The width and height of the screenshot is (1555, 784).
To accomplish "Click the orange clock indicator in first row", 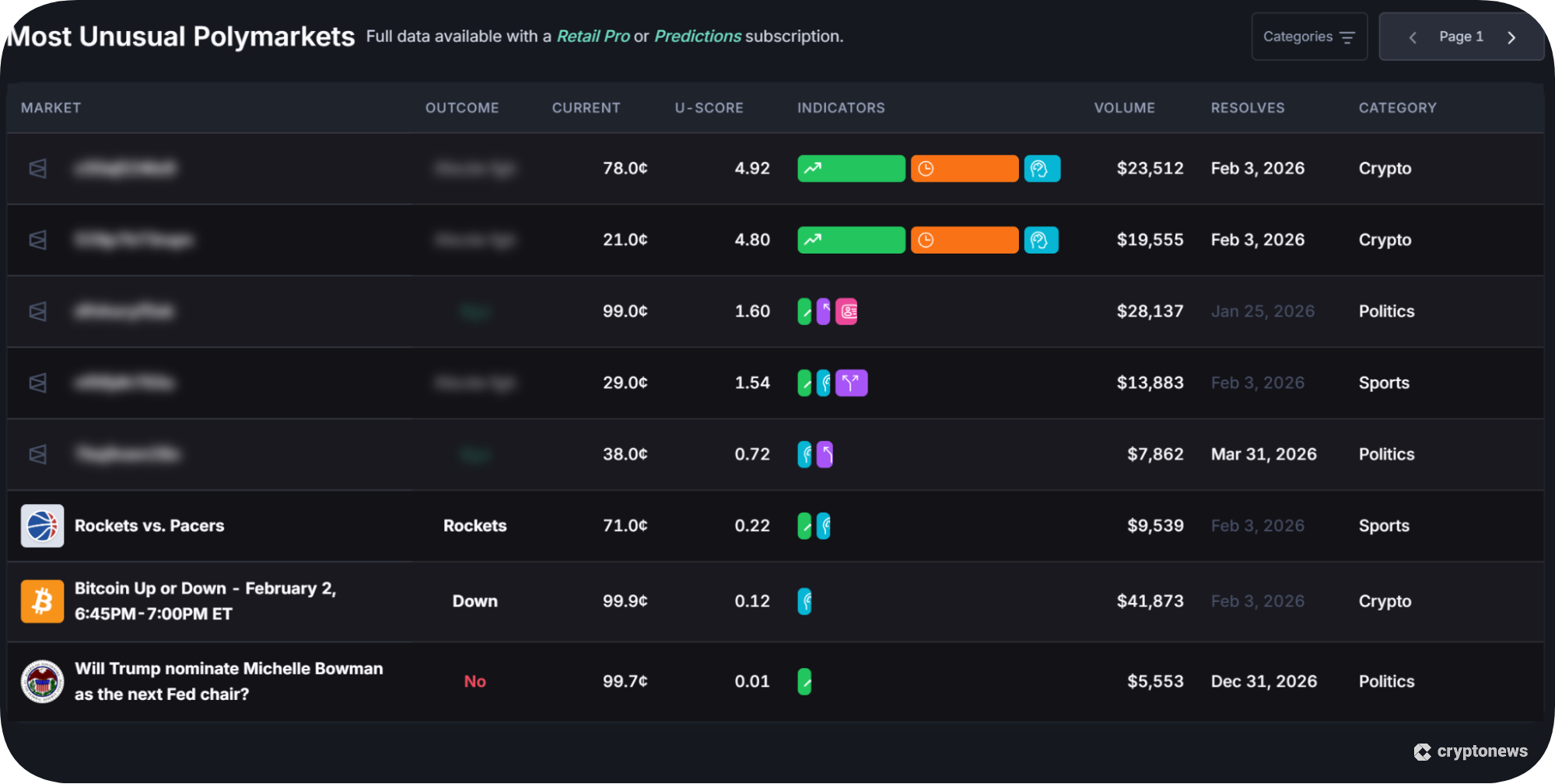I will tap(964, 169).
